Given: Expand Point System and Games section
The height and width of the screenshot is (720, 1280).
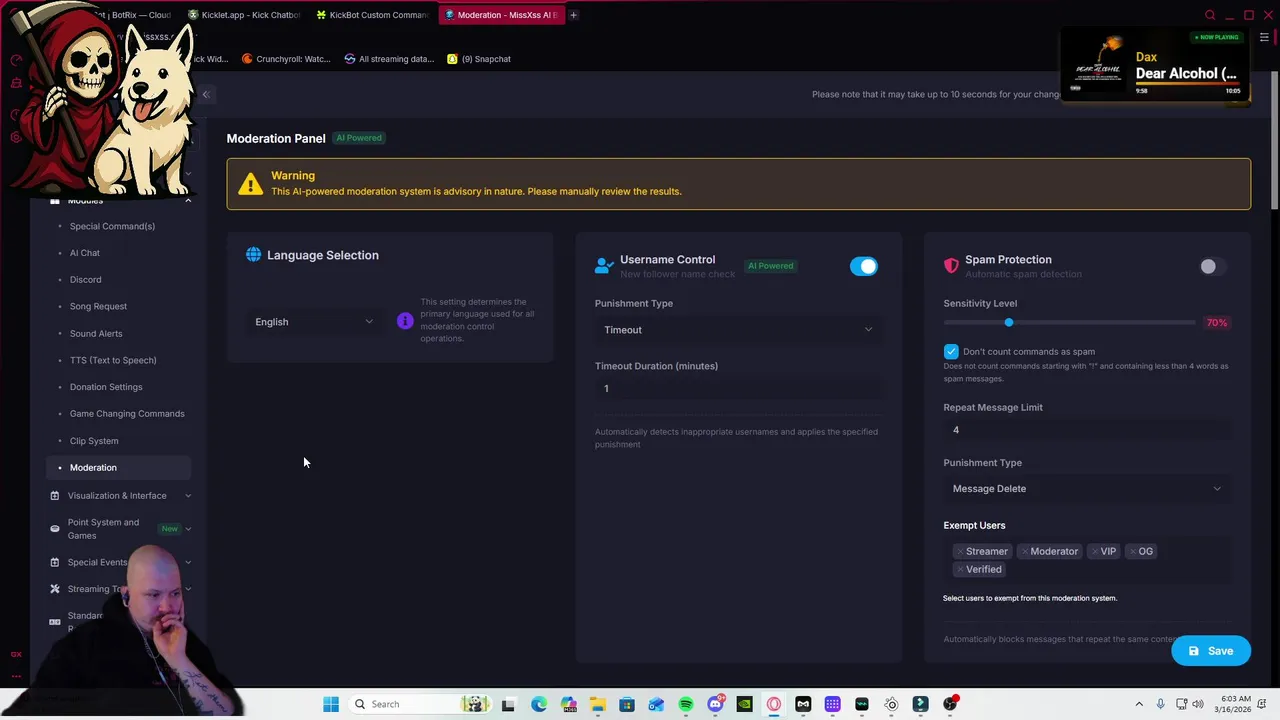Looking at the screenshot, I should tap(188, 528).
